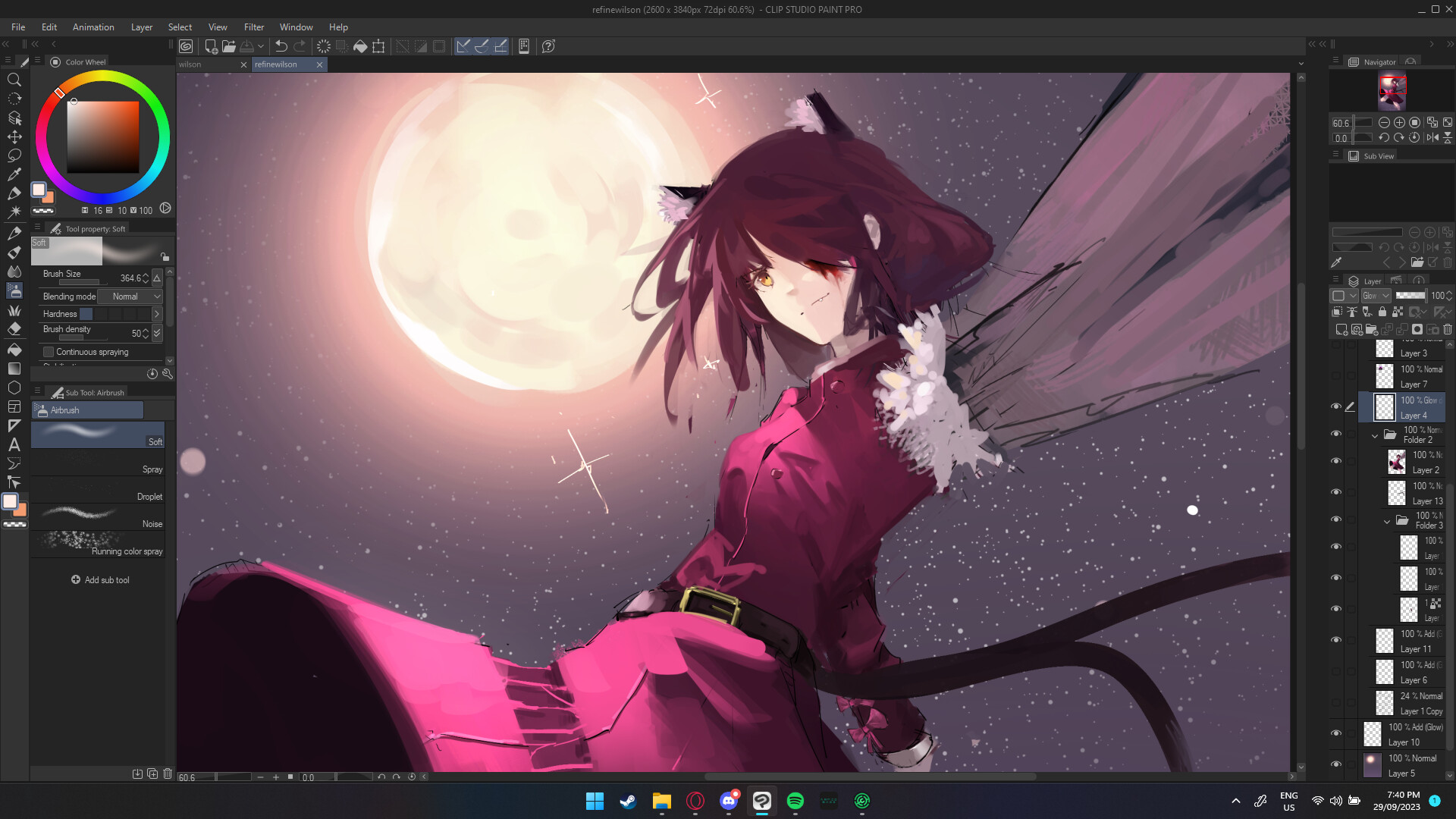The width and height of the screenshot is (1456, 819).
Task: Select the Text tool
Action: pos(14,445)
